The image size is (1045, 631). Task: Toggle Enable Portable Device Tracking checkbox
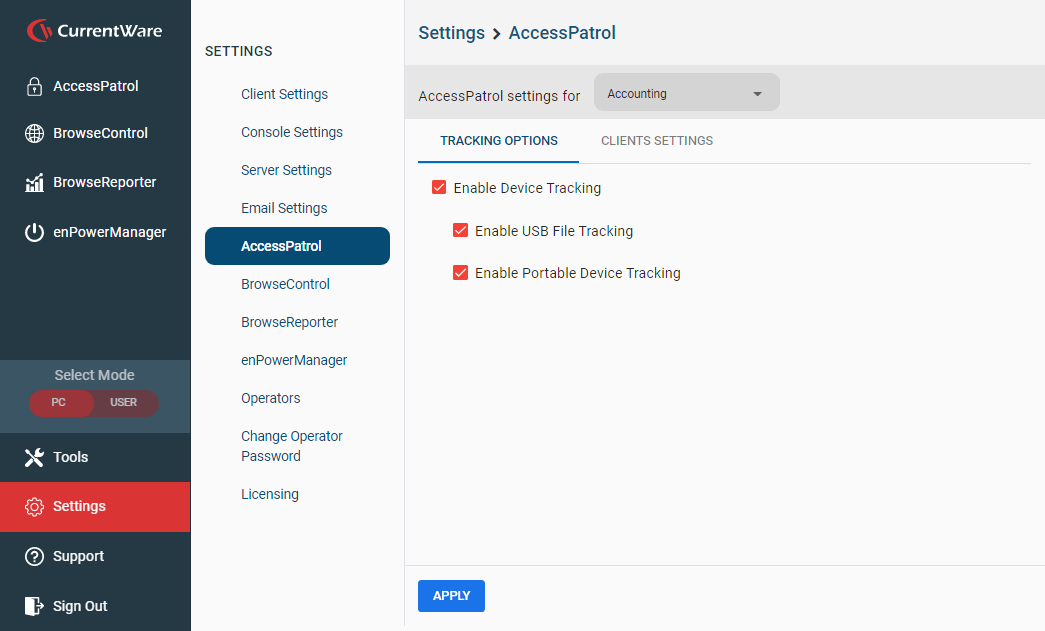click(460, 273)
